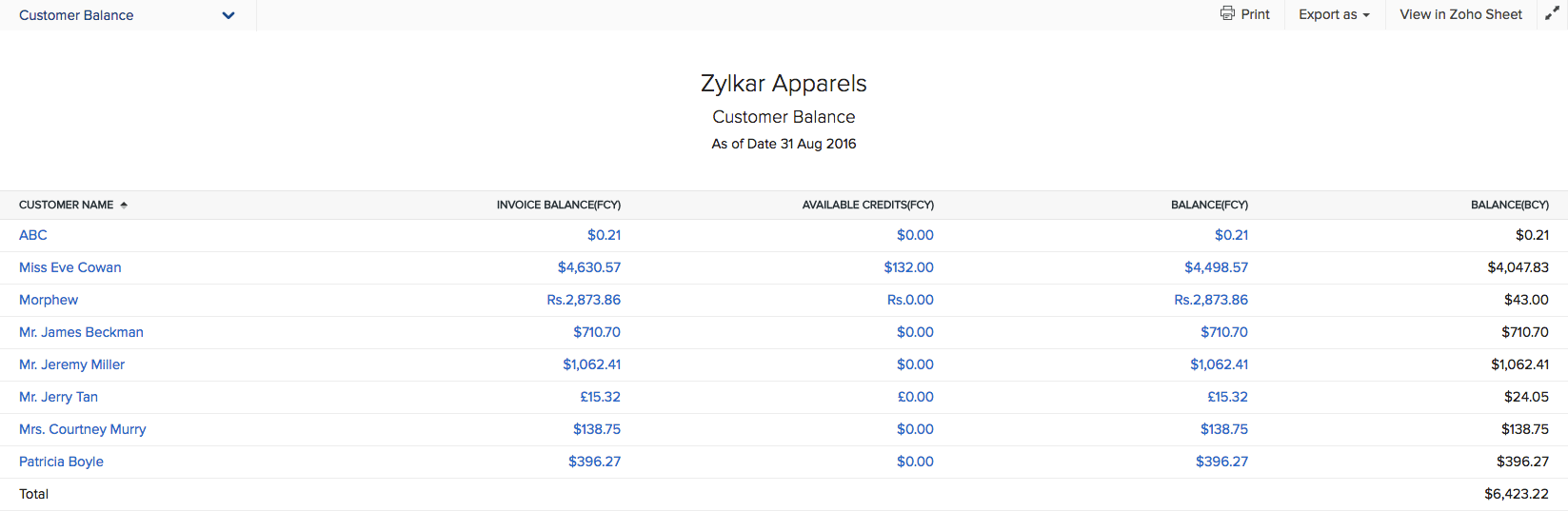Open Mr. Jerry Tan's £15.32 invoice balance
1568x531 pixels.
pyautogui.click(x=600, y=397)
